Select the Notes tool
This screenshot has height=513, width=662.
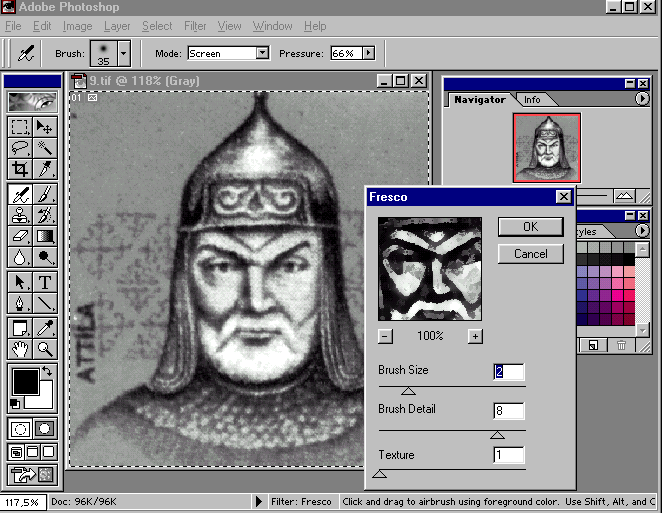[x=20, y=328]
